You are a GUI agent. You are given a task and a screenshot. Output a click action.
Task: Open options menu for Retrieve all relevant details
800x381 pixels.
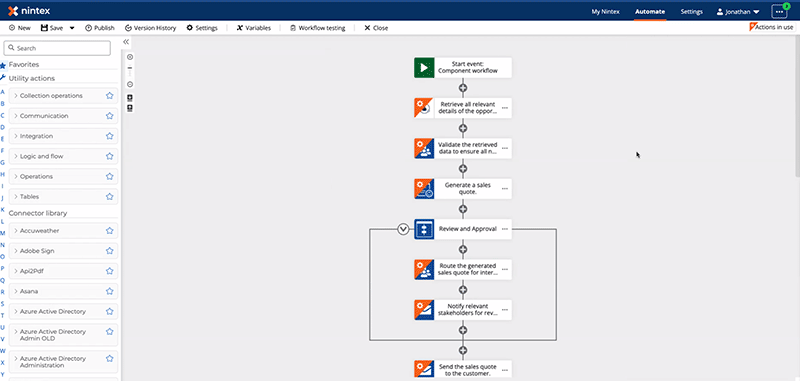pyautogui.click(x=505, y=108)
